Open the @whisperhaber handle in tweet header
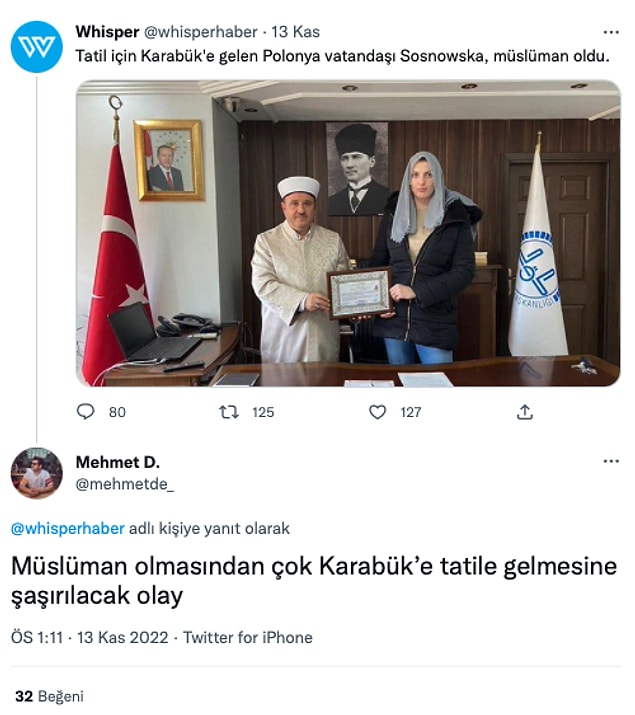 tap(201, 32)
